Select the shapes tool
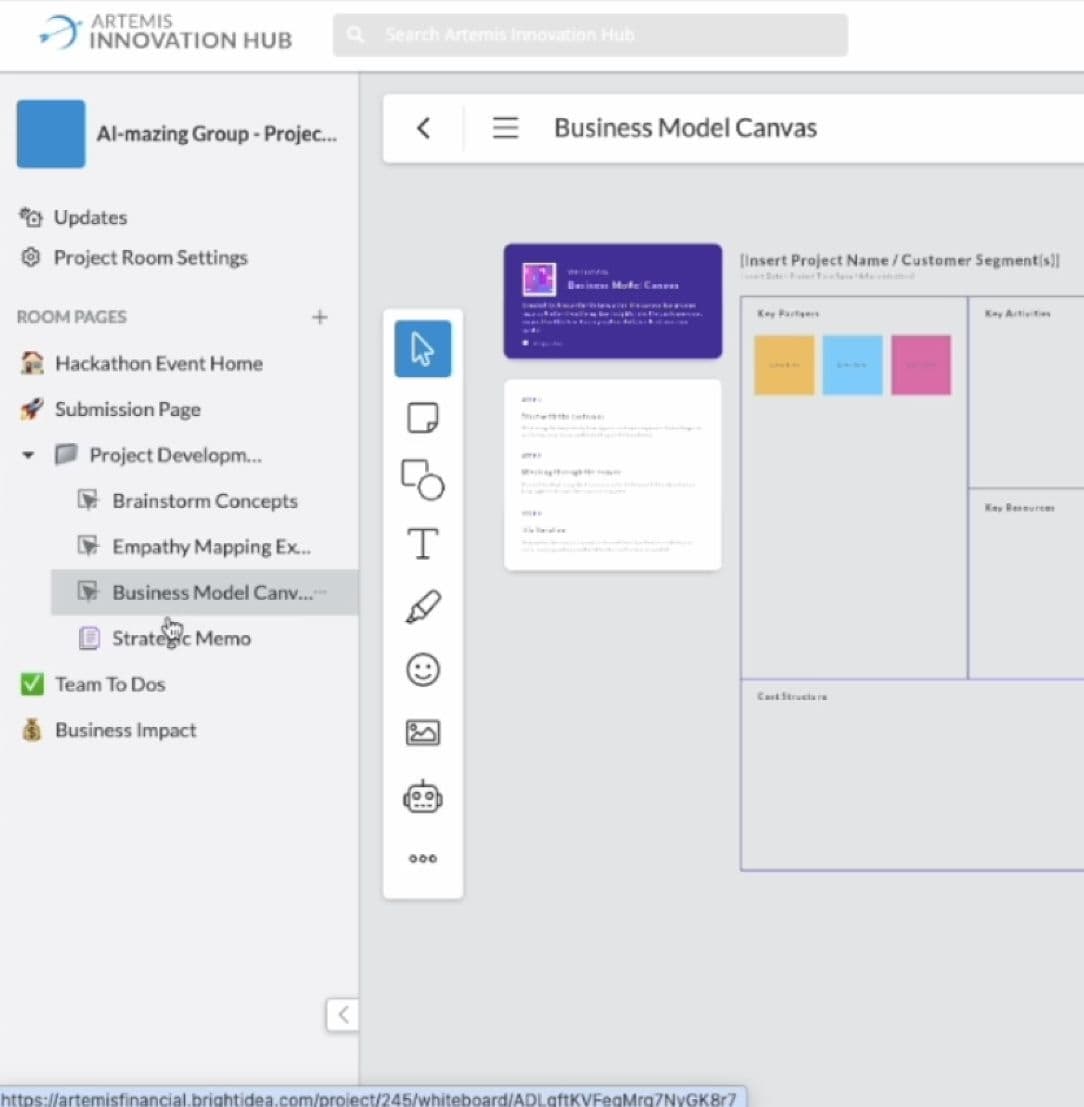This screenshot has height=1107, width=1084. (422, 480)
